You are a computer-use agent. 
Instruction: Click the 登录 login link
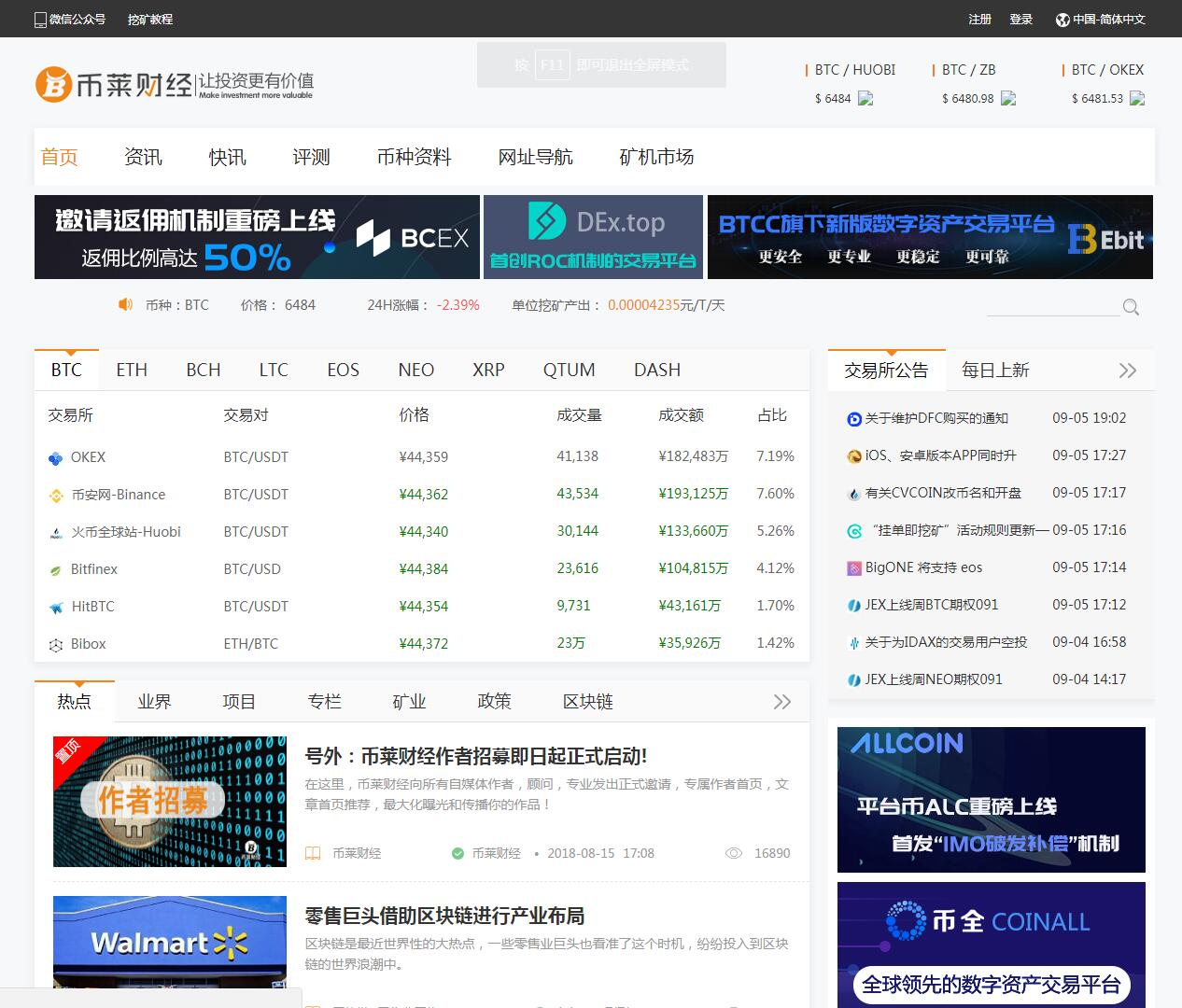pyautogui.click(x=1020, y=19)
